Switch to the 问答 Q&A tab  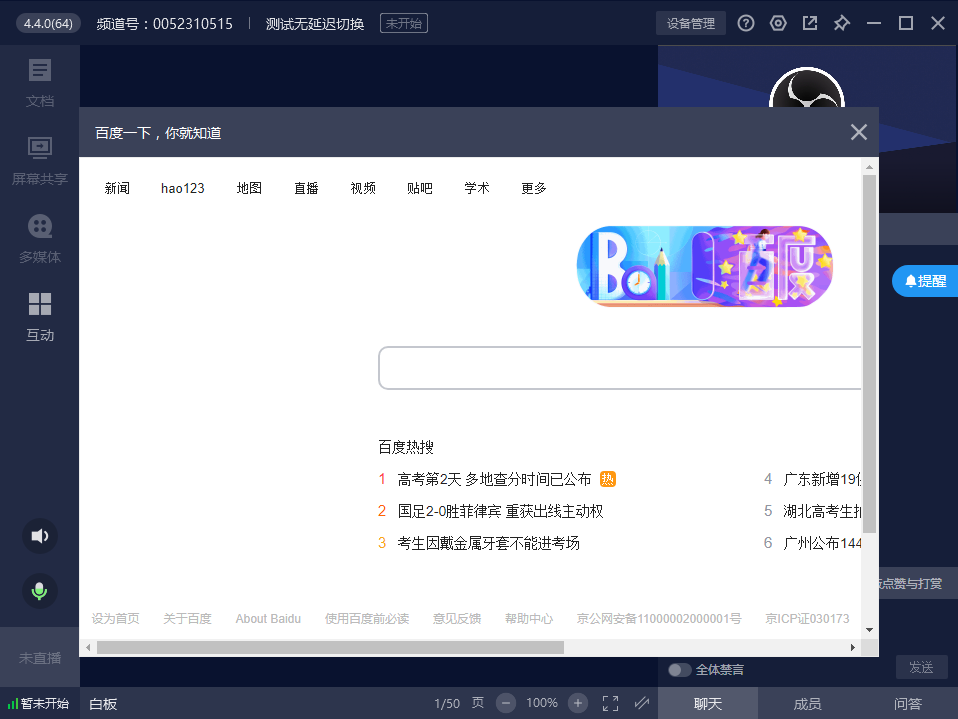(907, 703)
